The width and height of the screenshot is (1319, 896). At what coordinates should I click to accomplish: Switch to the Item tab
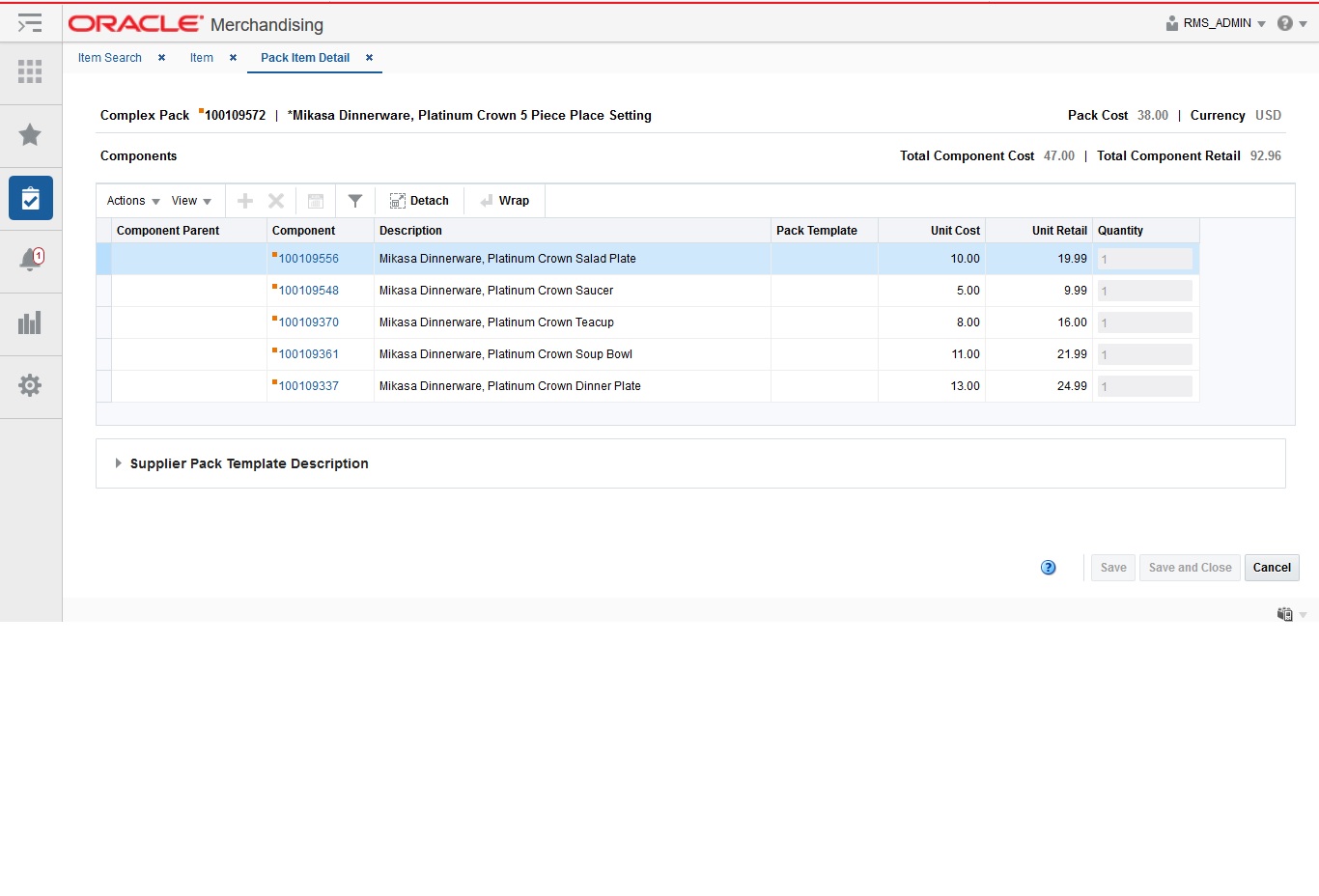(x=202, y=58)
